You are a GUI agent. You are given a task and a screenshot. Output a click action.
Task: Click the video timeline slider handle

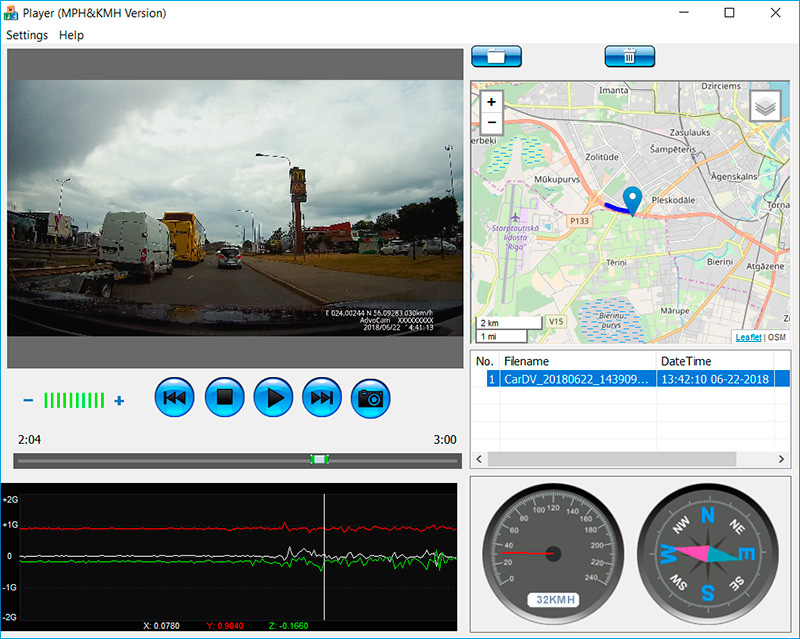coord(319,459)
